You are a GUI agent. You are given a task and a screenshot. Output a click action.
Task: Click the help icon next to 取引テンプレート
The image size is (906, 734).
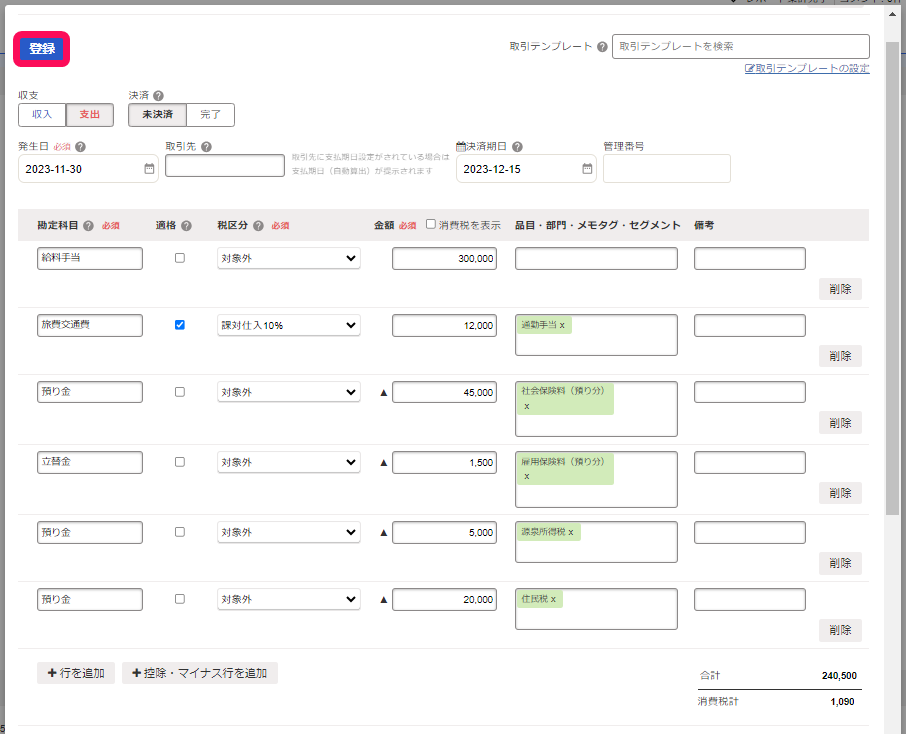pyautogui.click(x=602, y=47)
